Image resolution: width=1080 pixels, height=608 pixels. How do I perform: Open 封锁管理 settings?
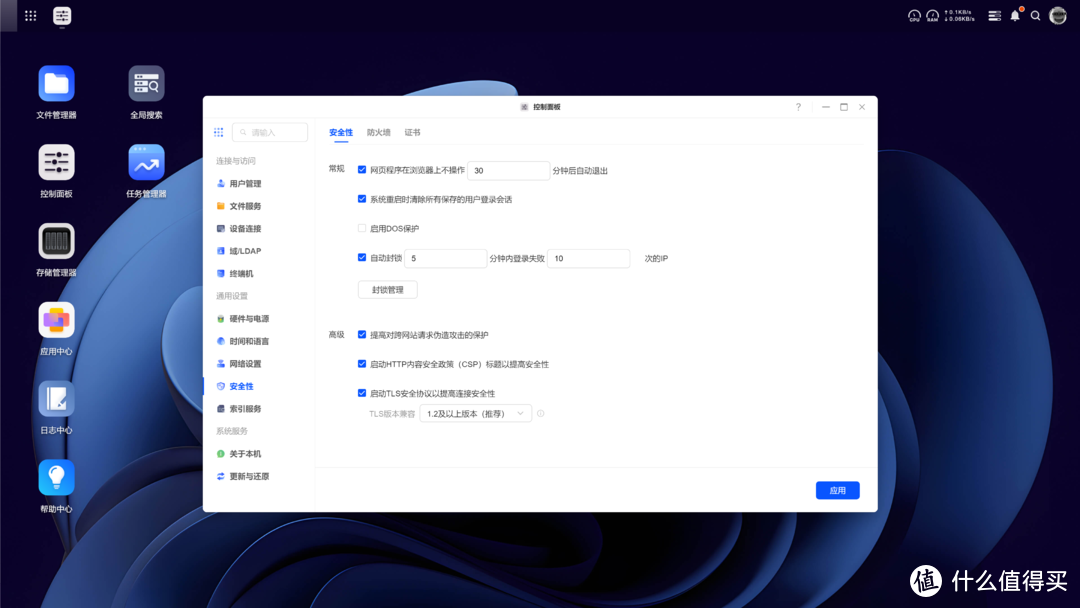(x=387, y=289)
